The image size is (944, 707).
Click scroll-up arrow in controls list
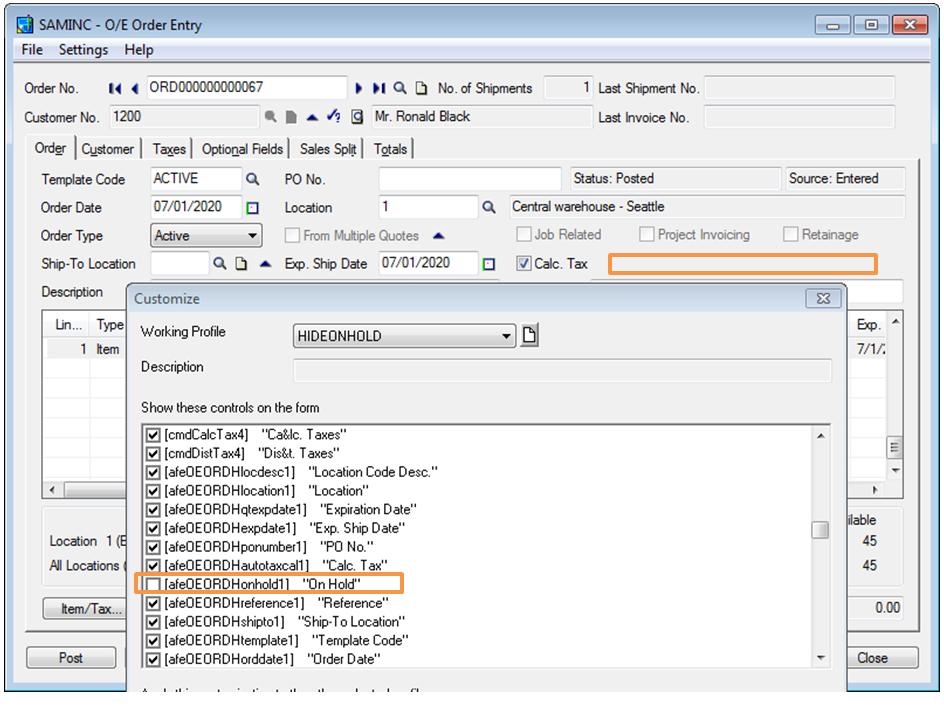coord(820,435)
